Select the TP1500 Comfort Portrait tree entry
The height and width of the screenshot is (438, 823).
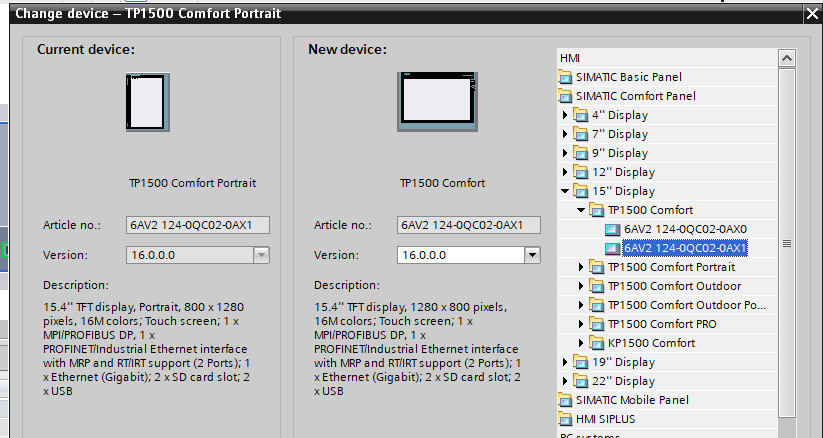click(671, 267)
